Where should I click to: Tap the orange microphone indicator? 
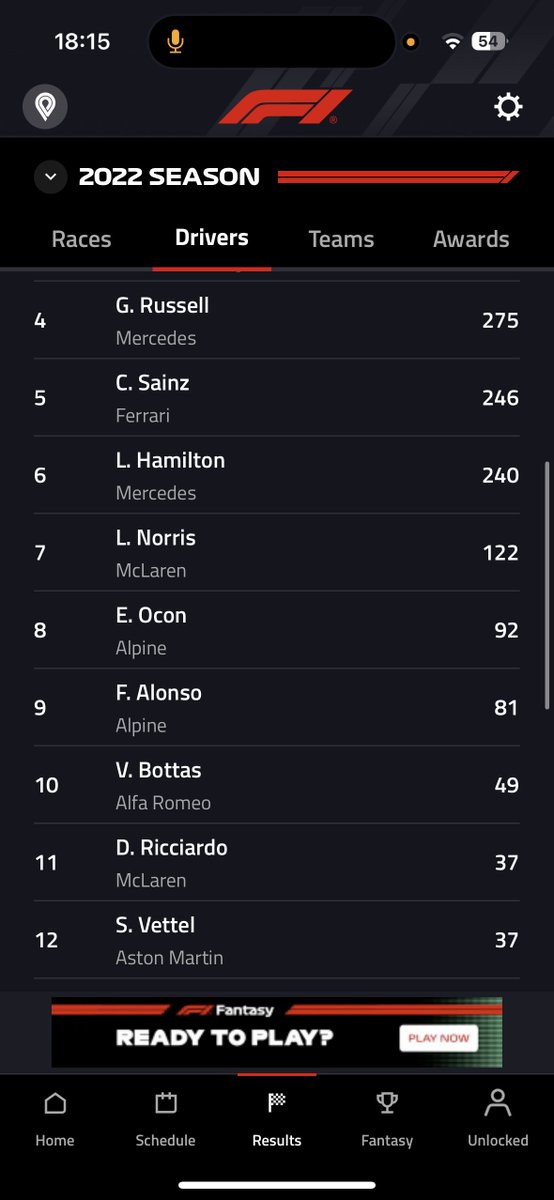coord(175,41)
